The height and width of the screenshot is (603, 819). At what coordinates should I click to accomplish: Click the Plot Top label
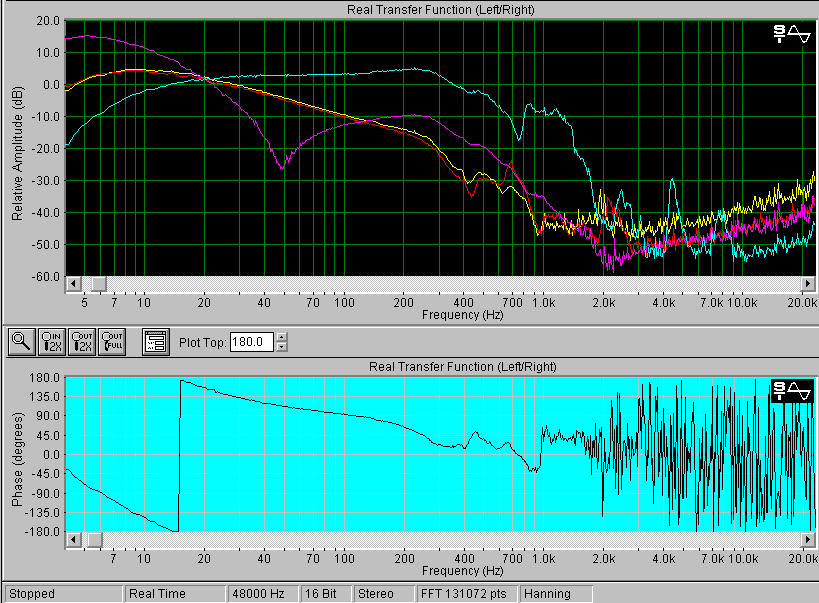tap(203, 343)
